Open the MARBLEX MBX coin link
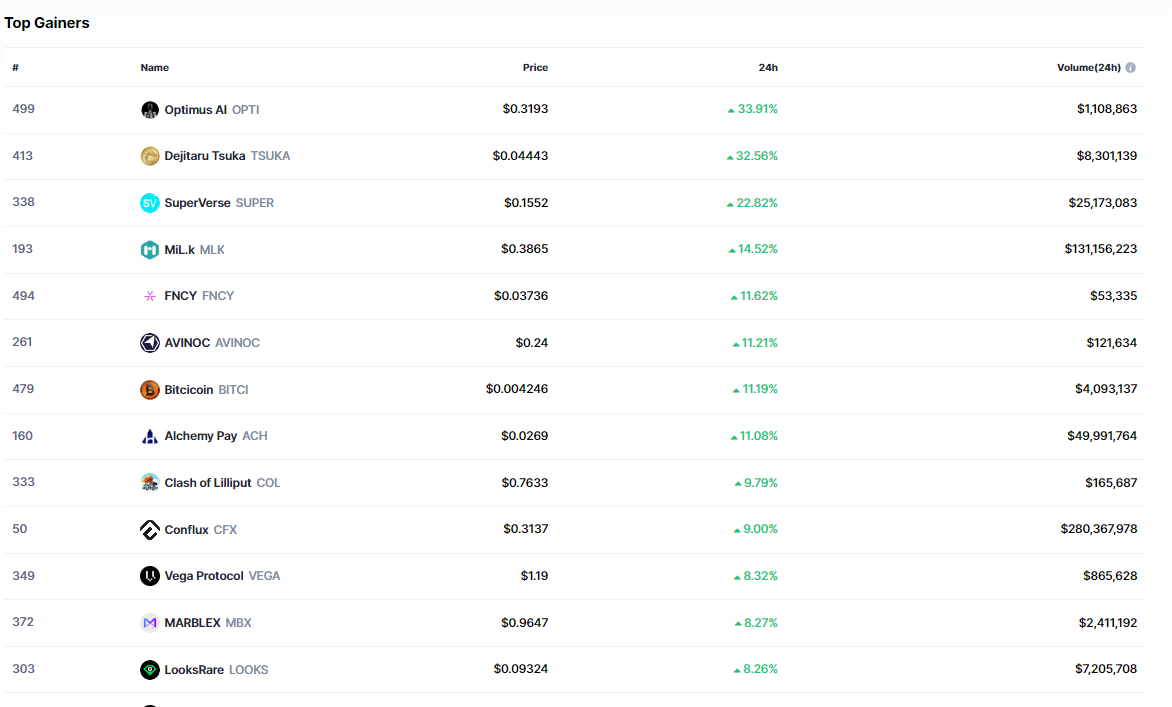 point(207,623)
